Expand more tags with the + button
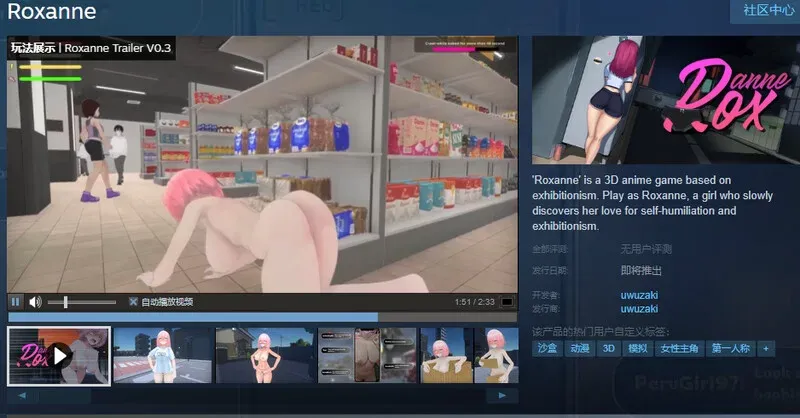The width and height of the screenshot is (800, 418). [766, 348]
